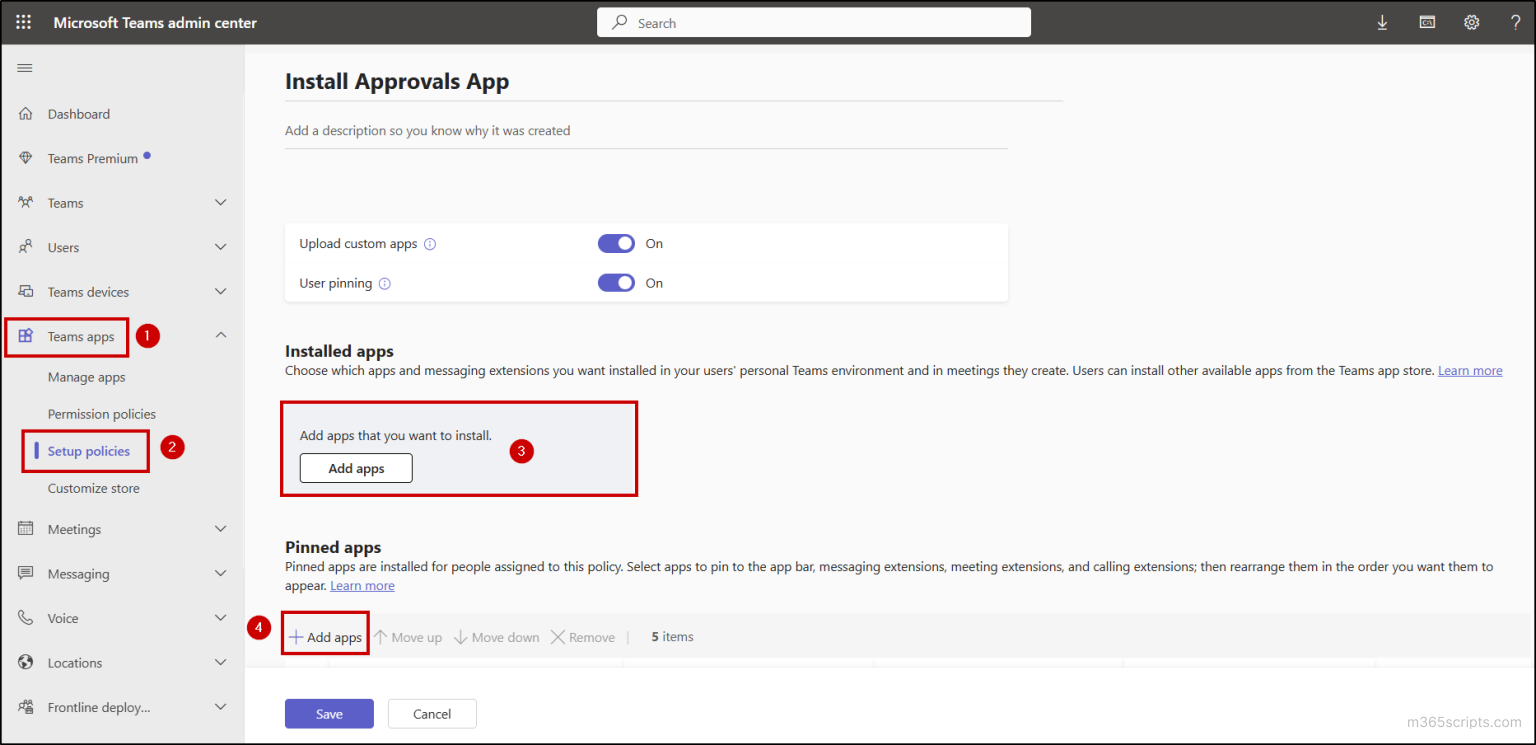The width and height of the screenshot is (1536, 745).
Task: Open the Learn more link under Pinned apps
Action: [x=362, y=585]
